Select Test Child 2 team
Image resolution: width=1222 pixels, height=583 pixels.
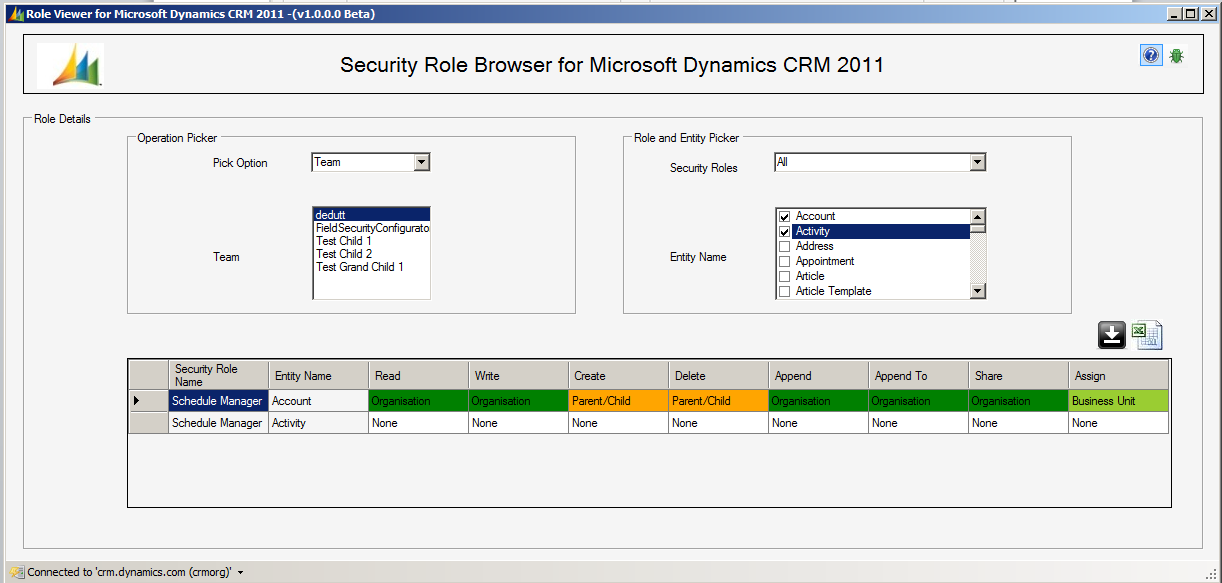371,254
